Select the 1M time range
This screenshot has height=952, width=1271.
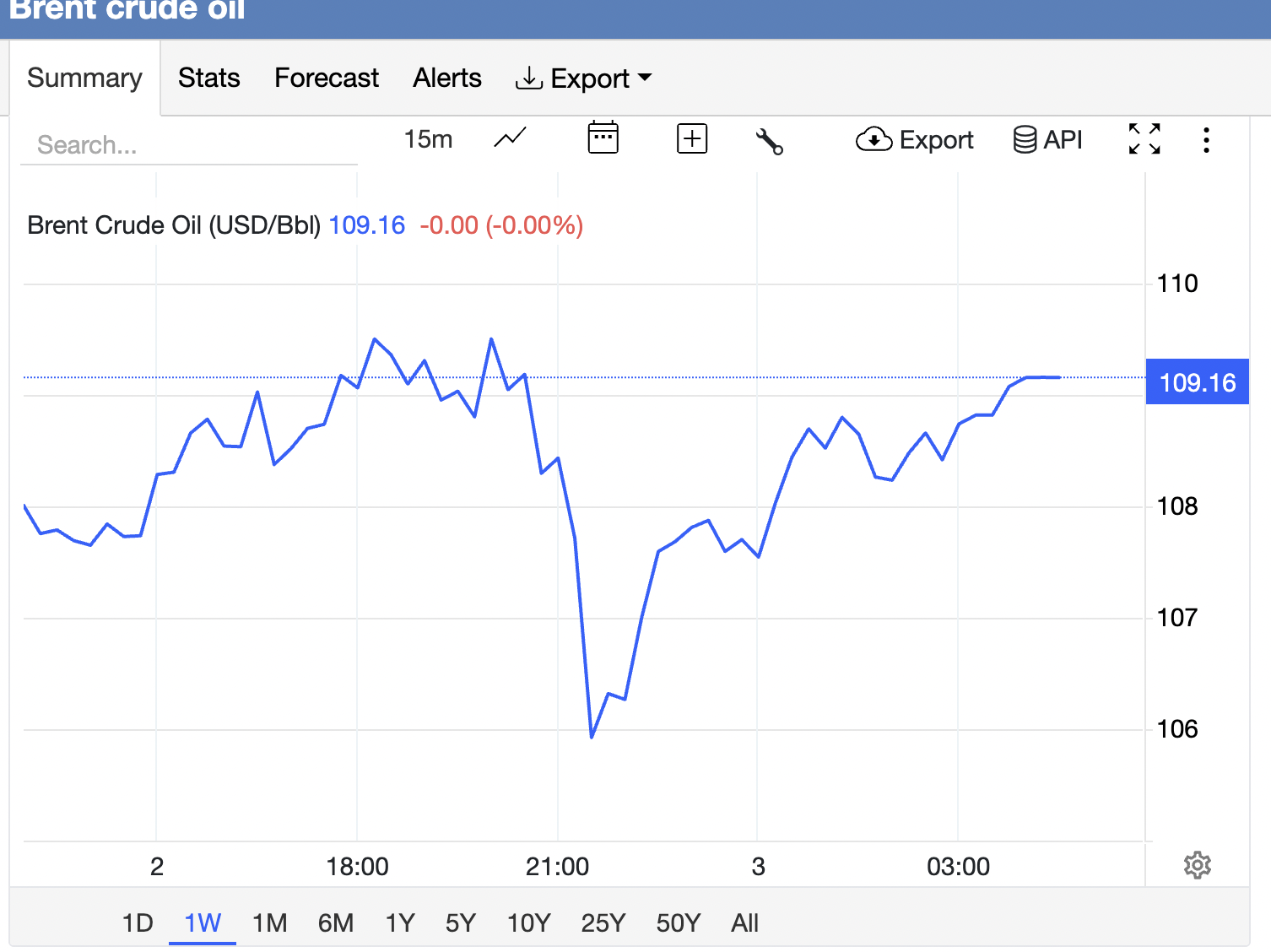(270, 922)
